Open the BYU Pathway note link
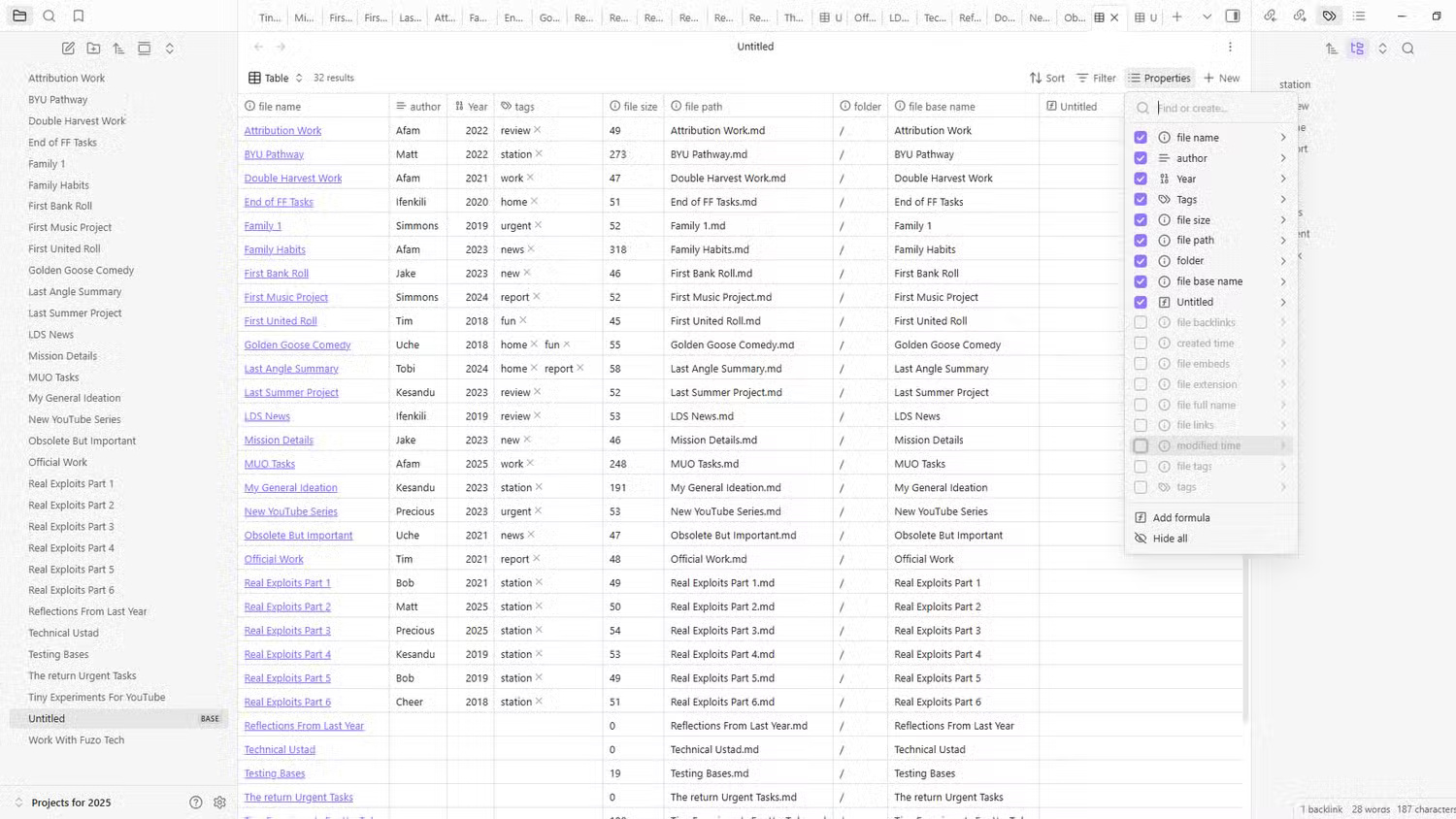This screenshot has height=819, width=1456. [x=274, y=154]
